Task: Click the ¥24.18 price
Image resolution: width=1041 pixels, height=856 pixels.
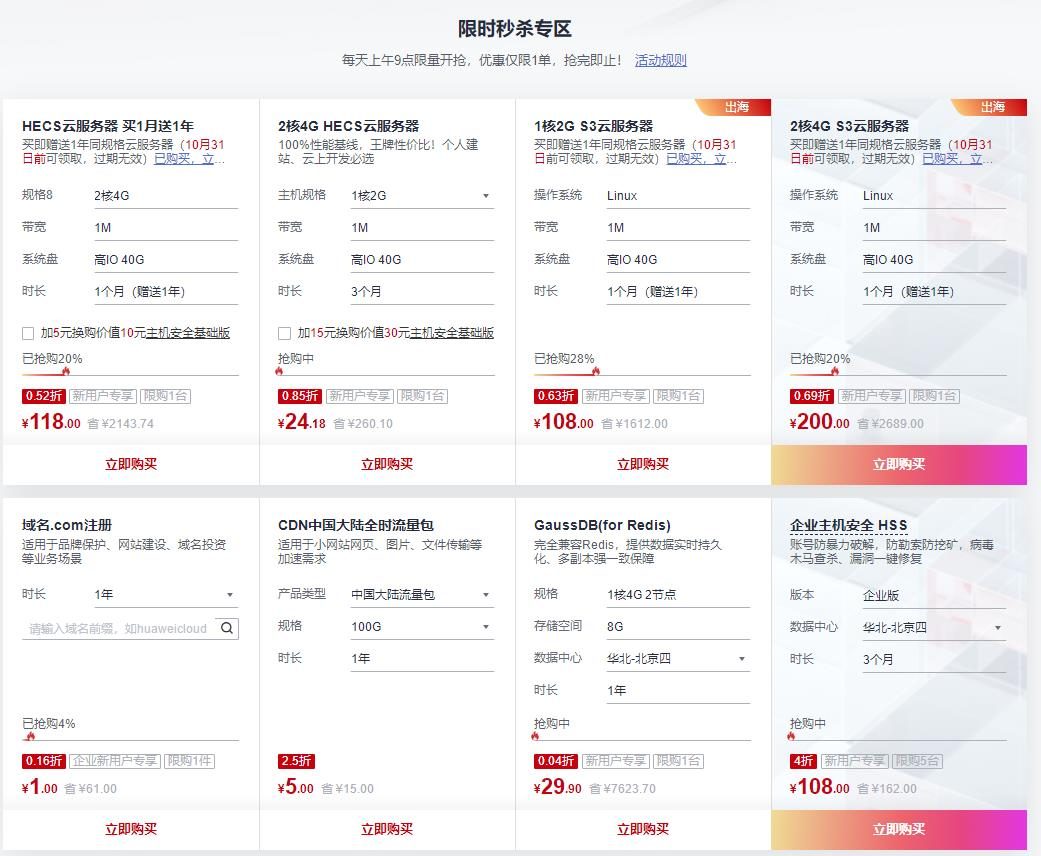Action: pos(302,422)
